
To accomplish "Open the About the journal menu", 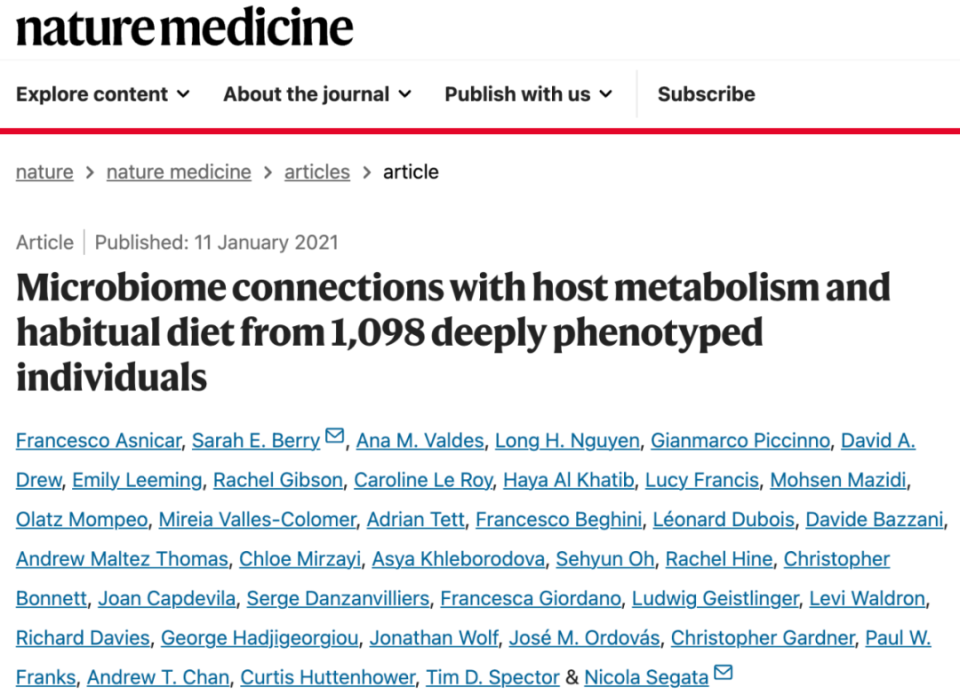I will [317, 94].
